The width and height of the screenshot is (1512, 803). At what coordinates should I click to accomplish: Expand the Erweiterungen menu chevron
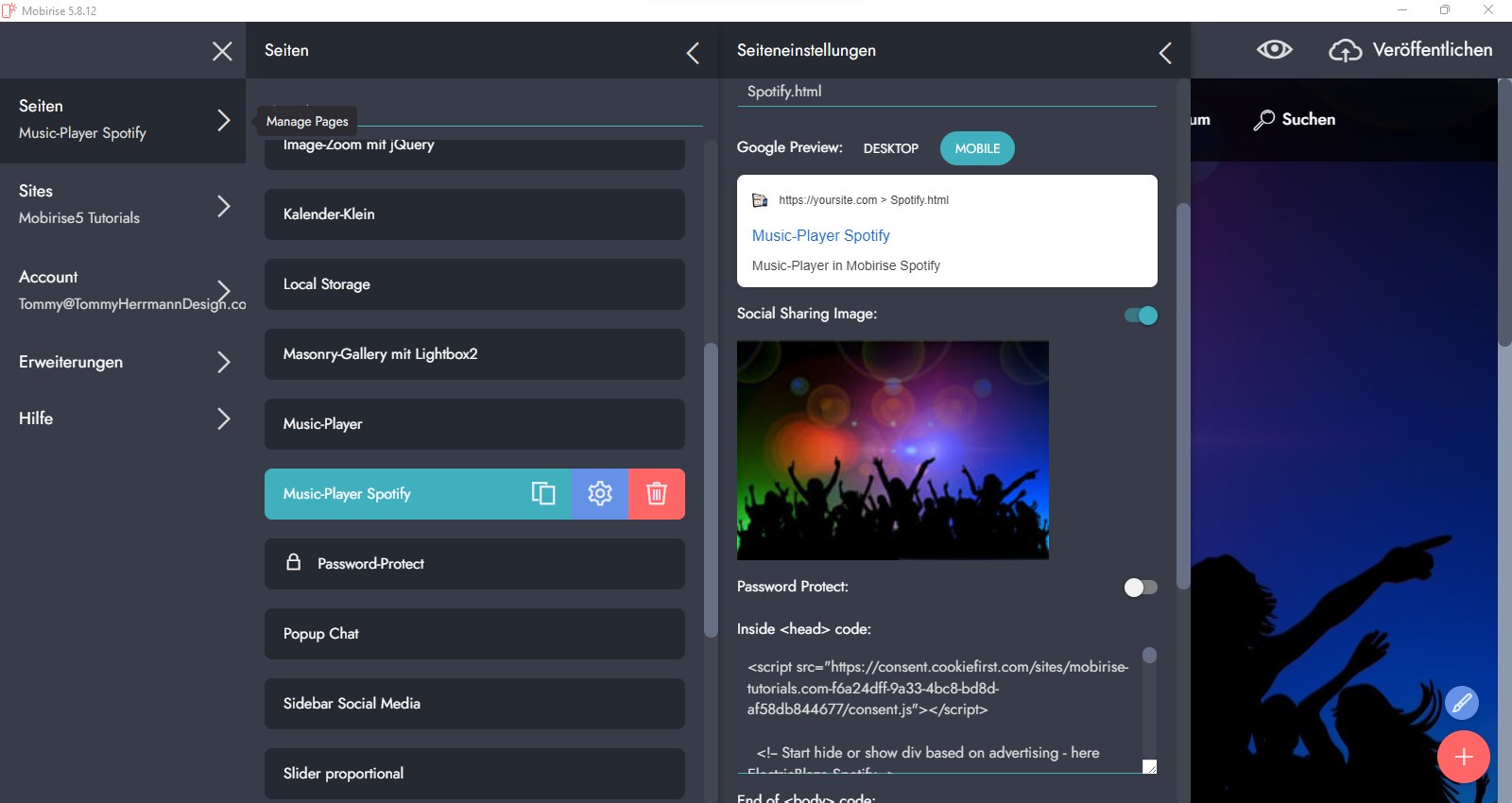(224, 362)
